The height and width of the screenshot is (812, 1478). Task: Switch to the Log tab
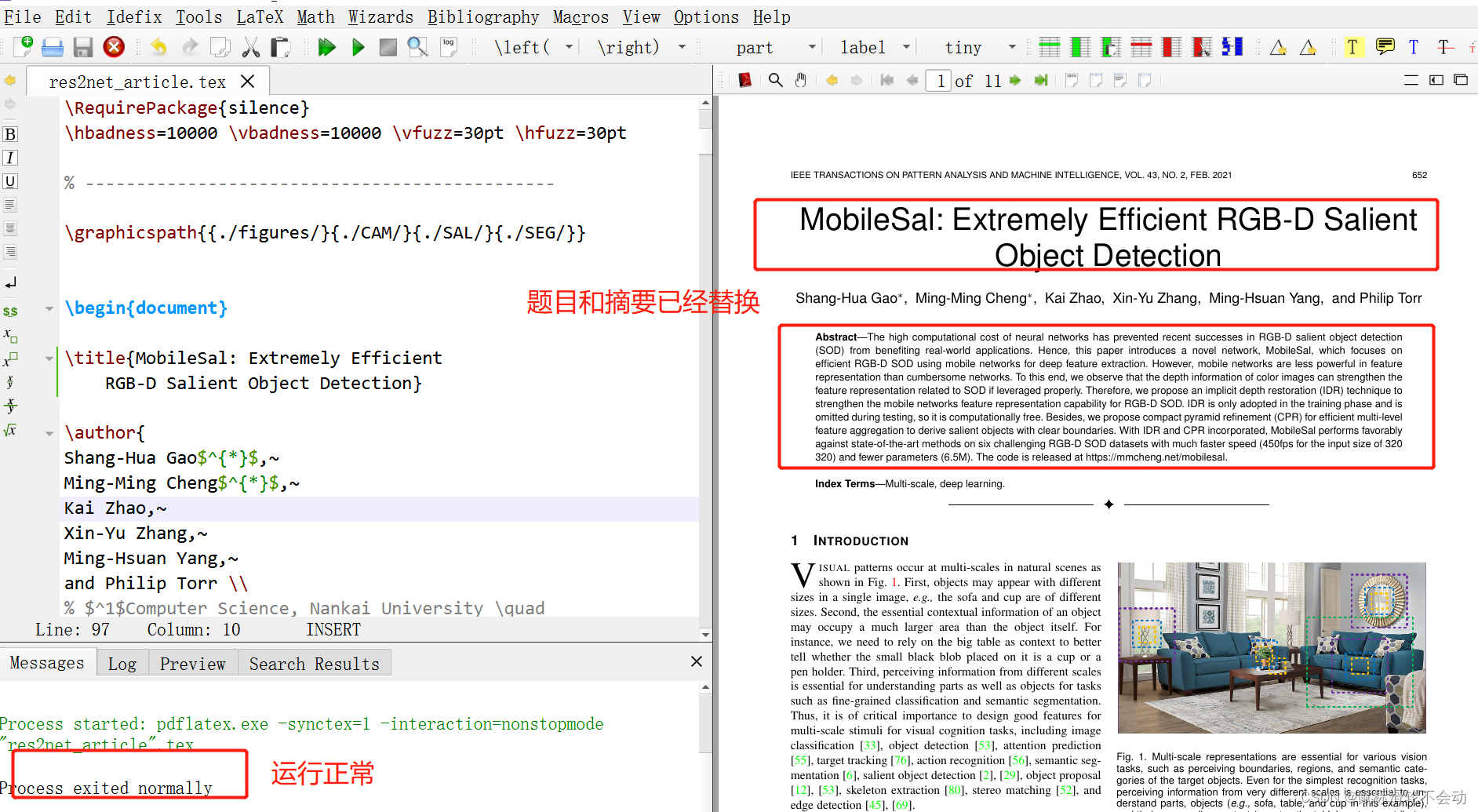[122, 664]
